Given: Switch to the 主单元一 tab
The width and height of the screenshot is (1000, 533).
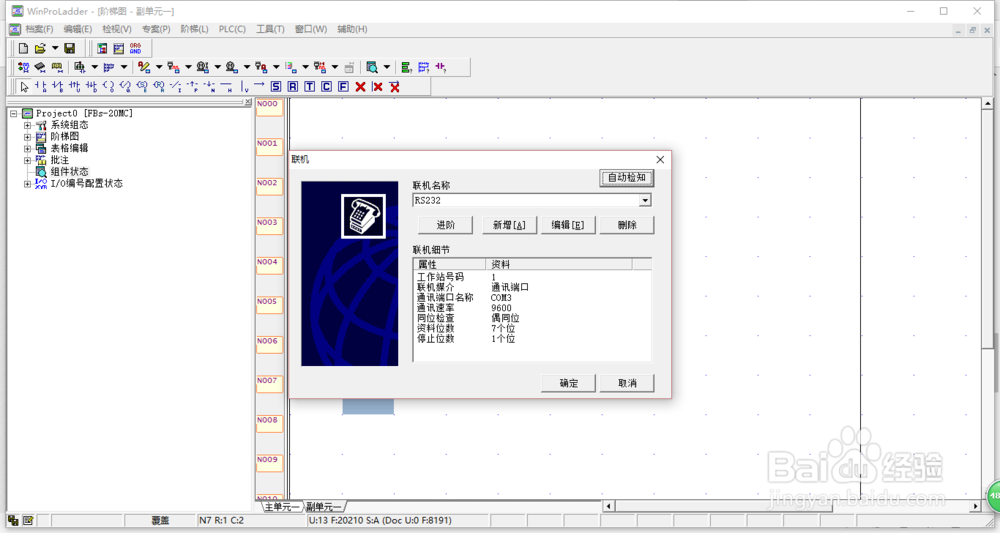Looking at the screenshot, I should point(281,507).
